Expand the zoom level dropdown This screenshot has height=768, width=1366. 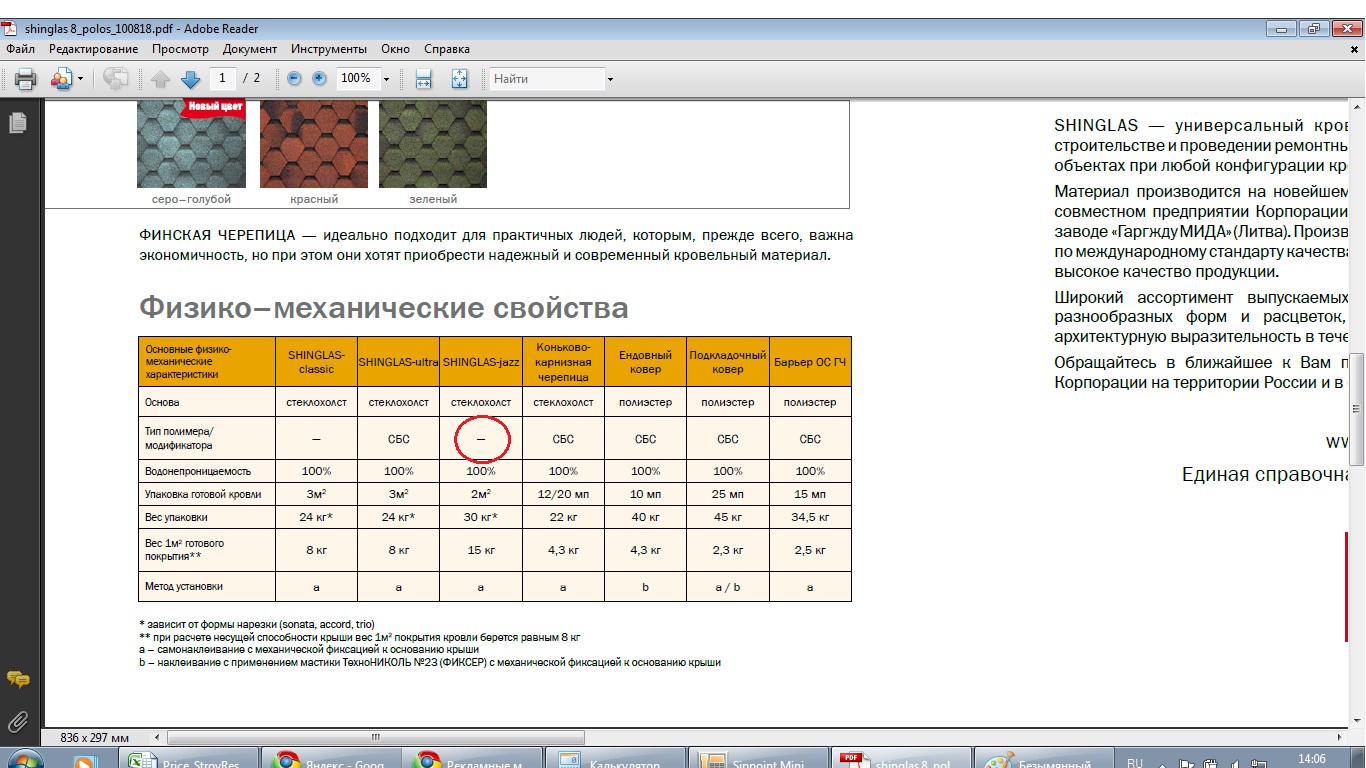pos(386,79)
